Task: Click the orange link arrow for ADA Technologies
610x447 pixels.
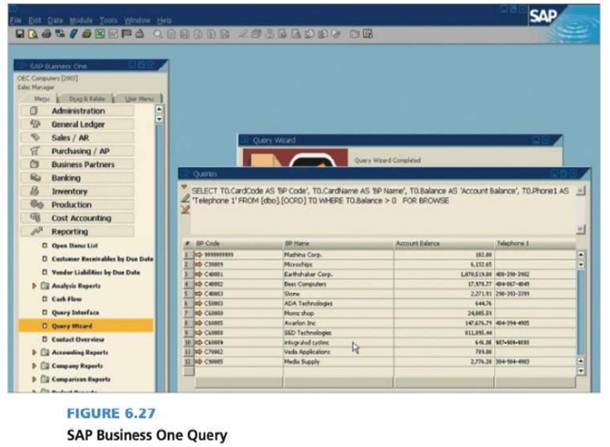Action: (198, 303)
